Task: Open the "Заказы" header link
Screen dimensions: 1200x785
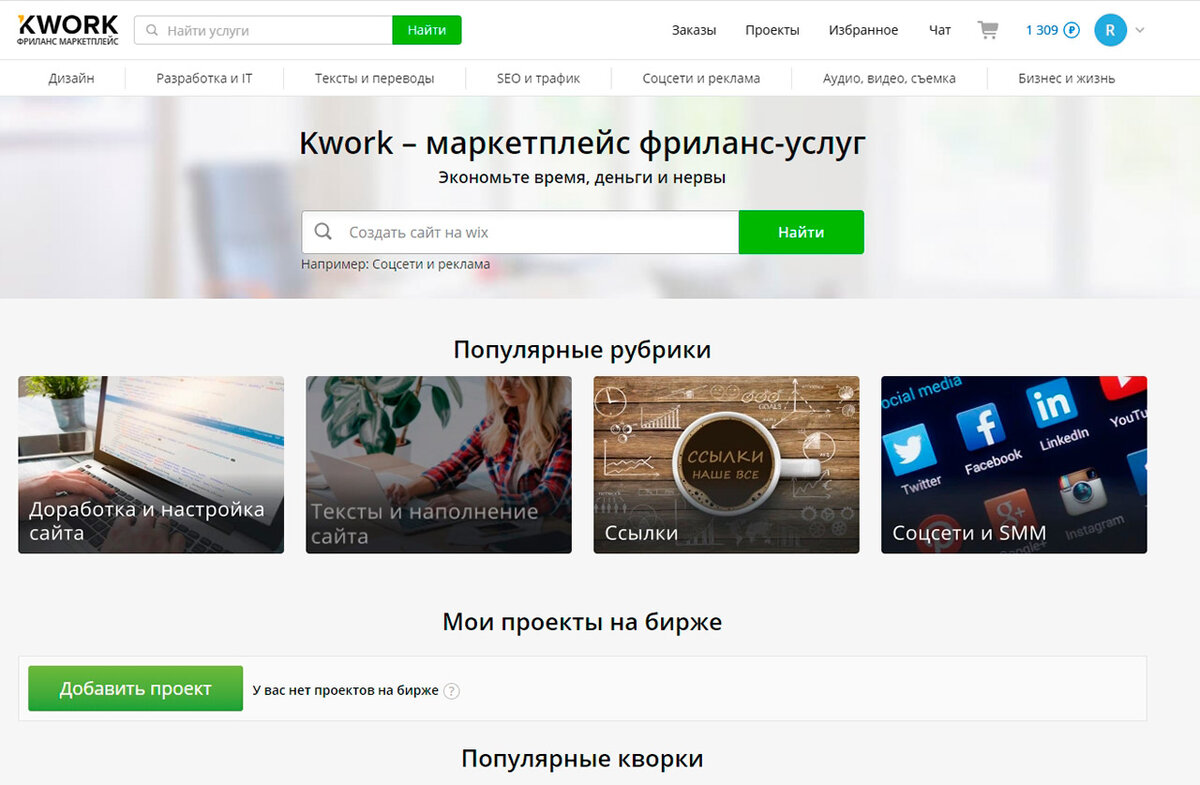Action: click(694, 30)
